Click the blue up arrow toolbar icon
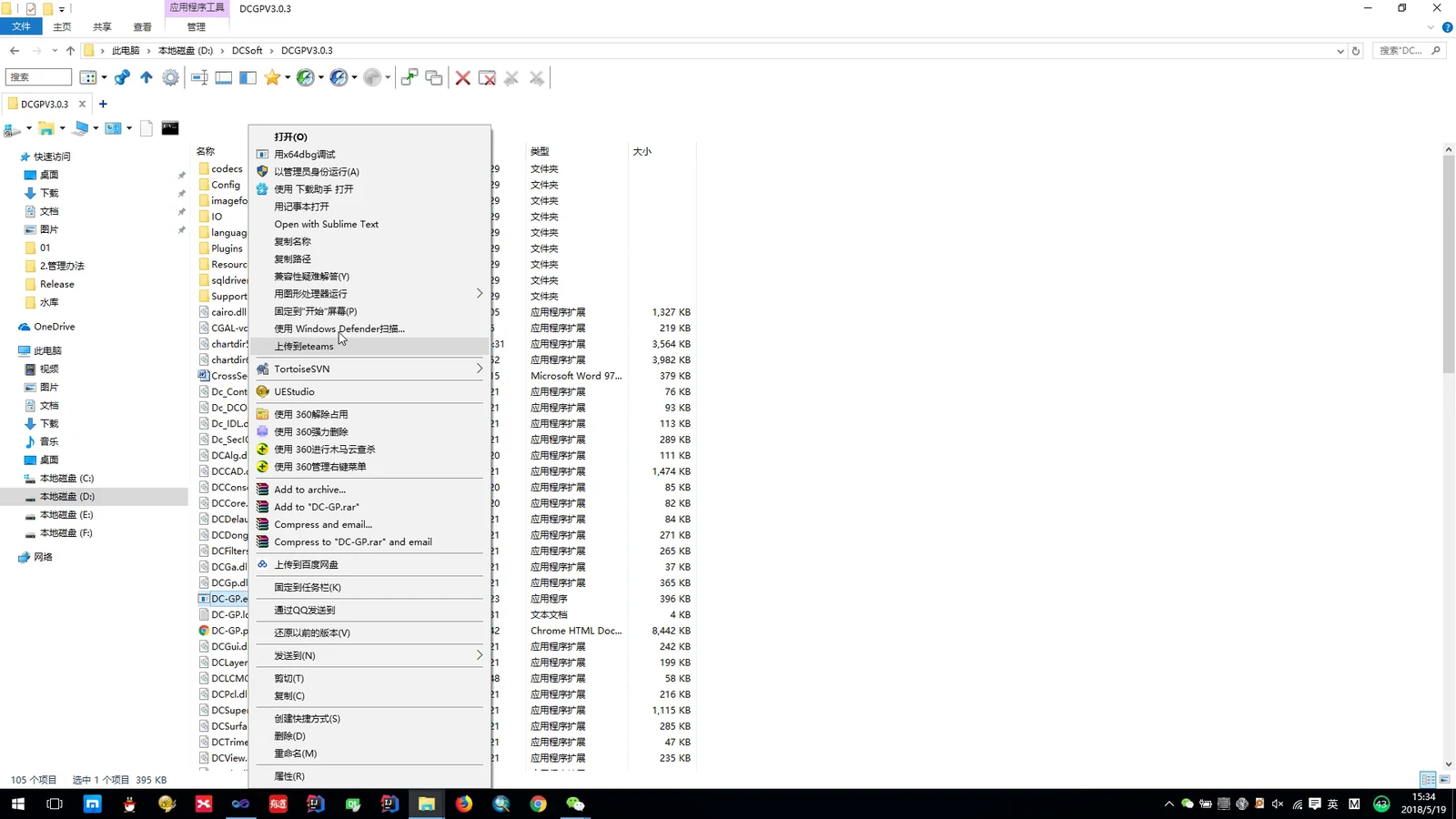 (x=146, y=77)
